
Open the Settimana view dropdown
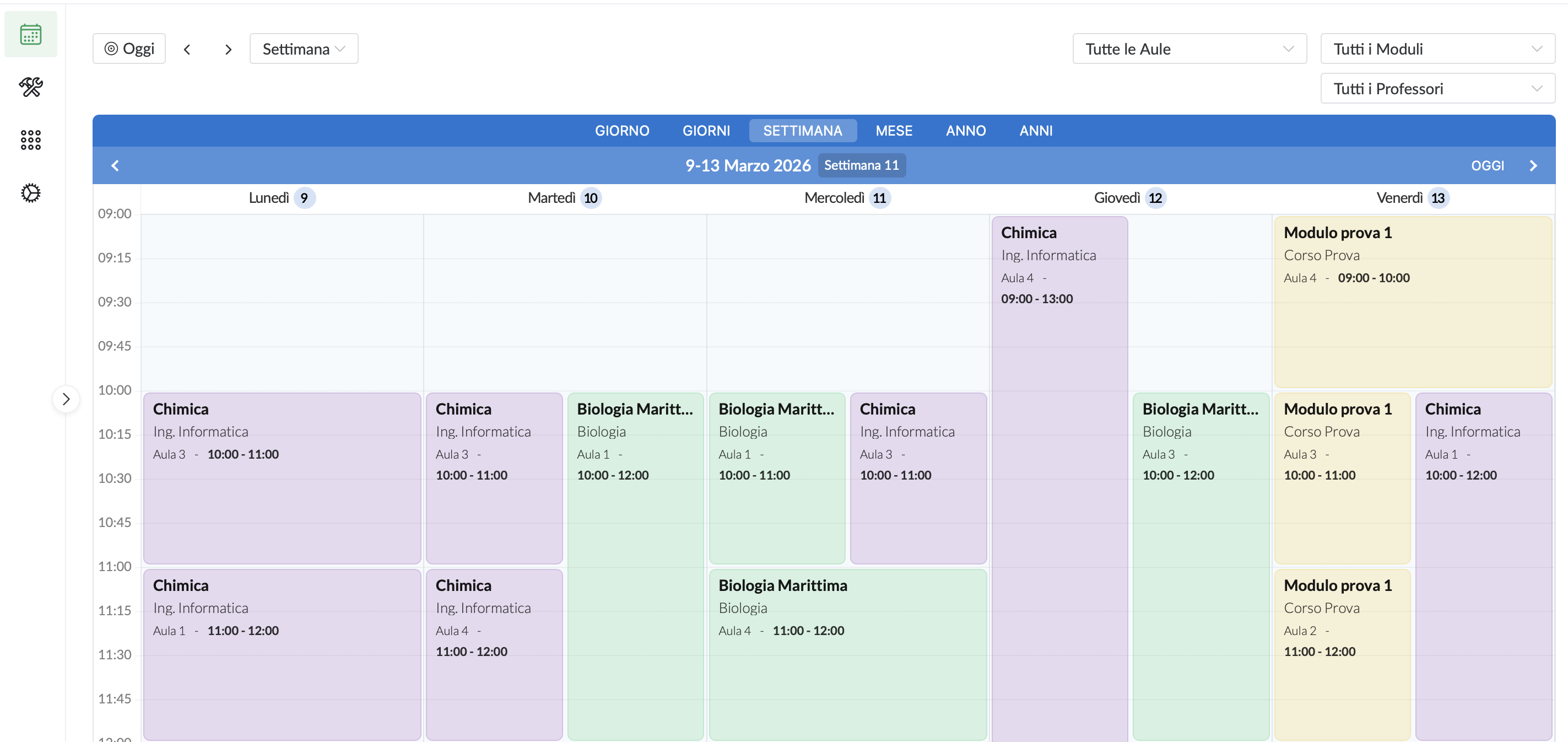304,49
